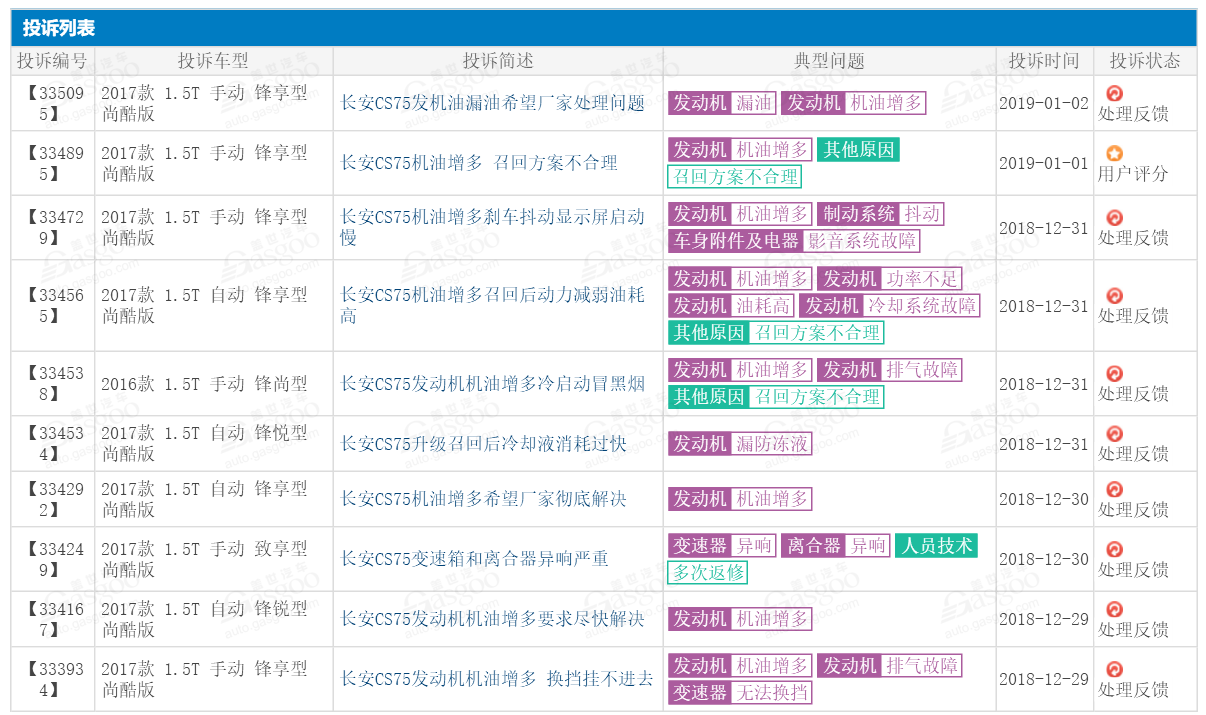Click the 制动系统 抖动 issue tag

point(880,214)
